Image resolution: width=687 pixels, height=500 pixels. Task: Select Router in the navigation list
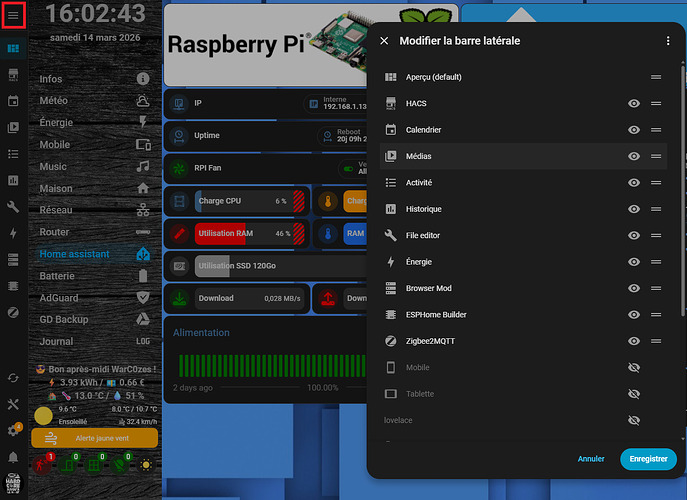click(55, 232)
